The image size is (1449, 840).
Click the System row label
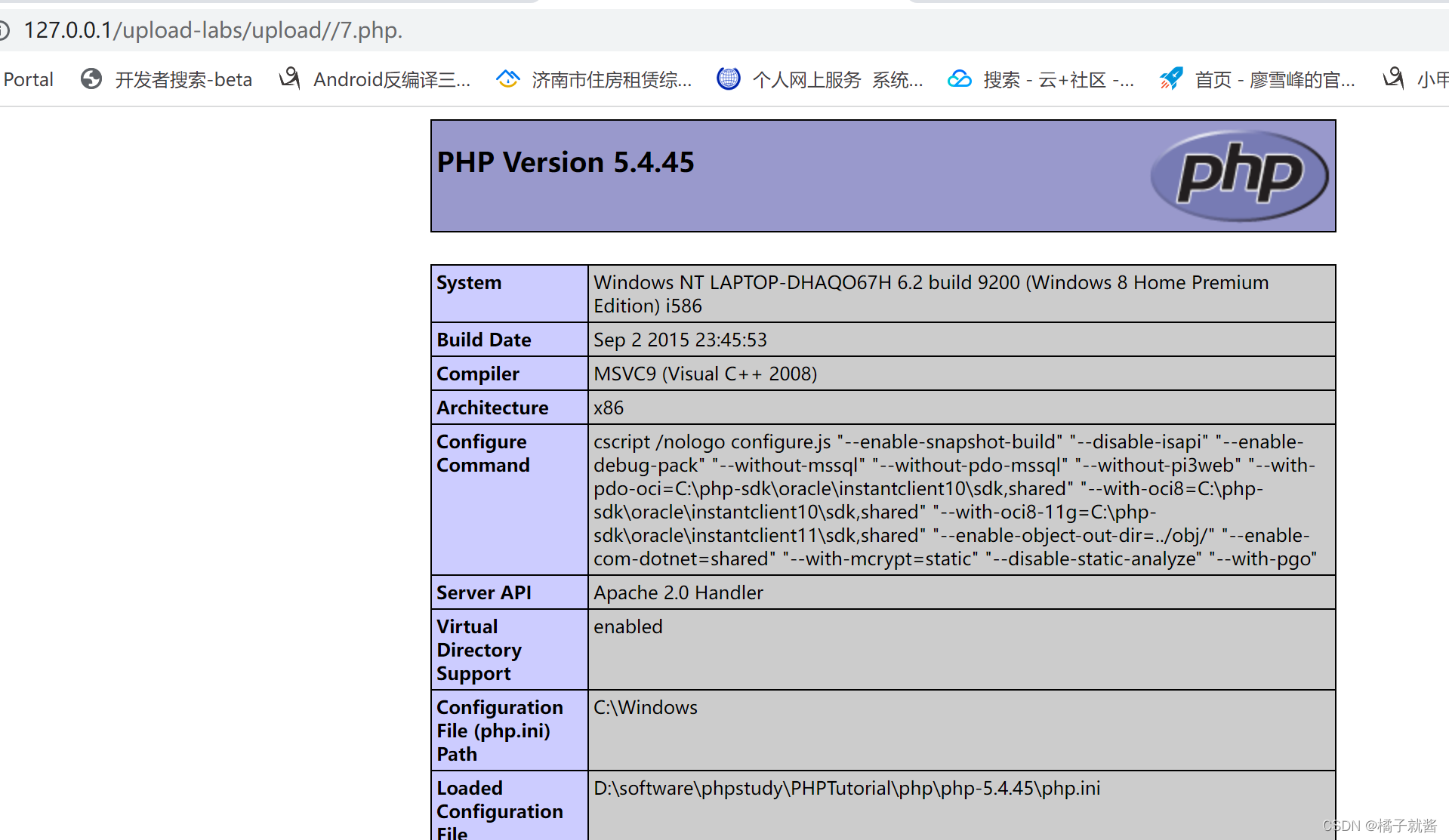coord(469,282)
